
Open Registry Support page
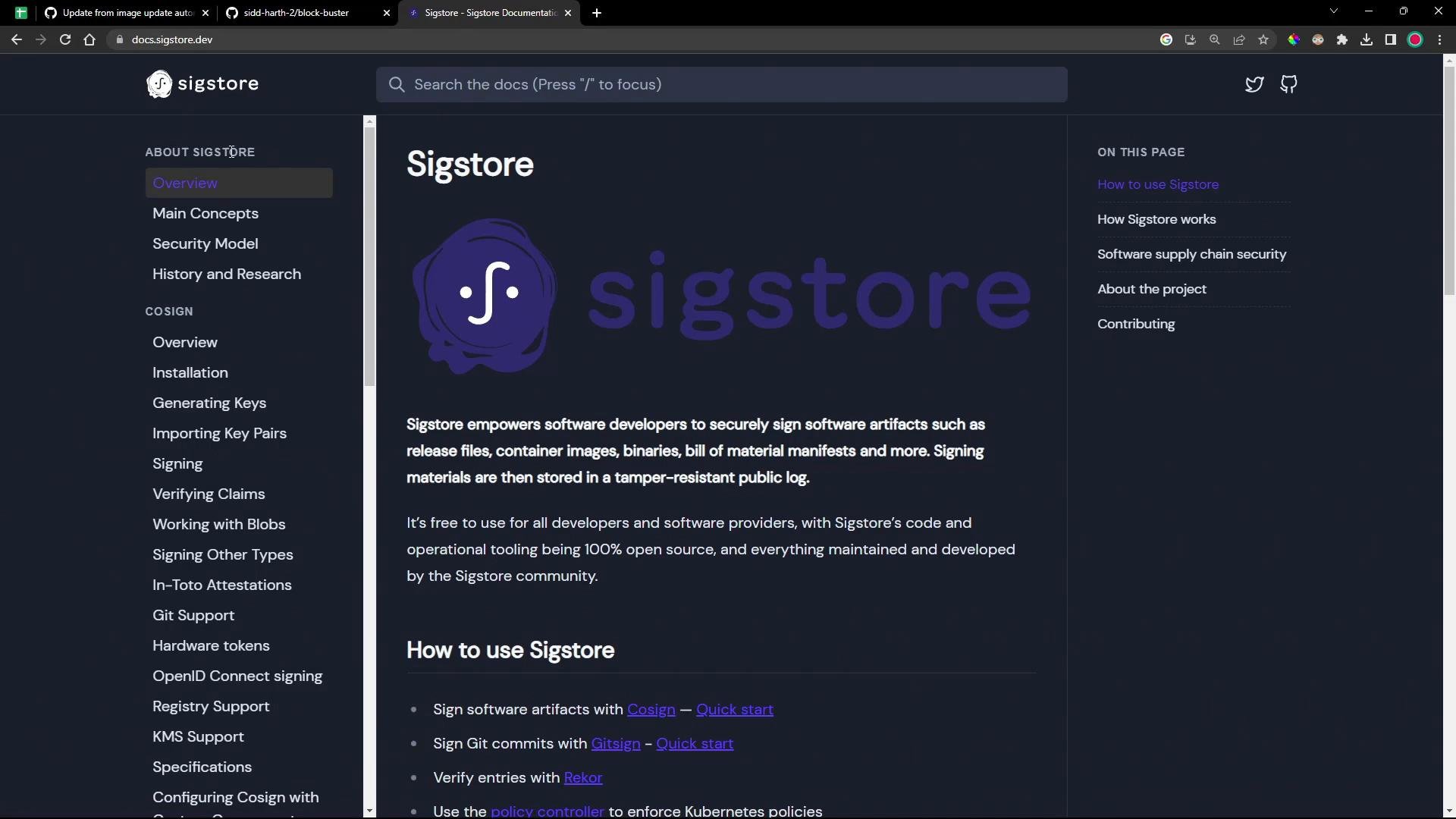point(211,707)
